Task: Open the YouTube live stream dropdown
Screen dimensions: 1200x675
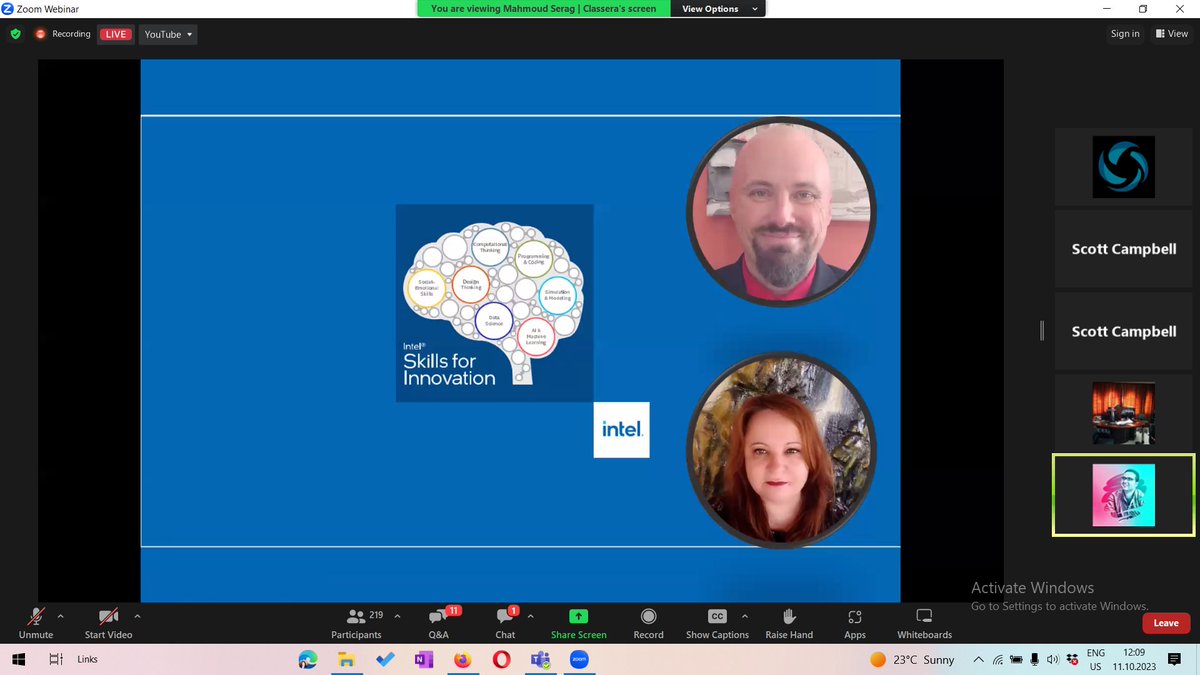Action: (168, 34)
